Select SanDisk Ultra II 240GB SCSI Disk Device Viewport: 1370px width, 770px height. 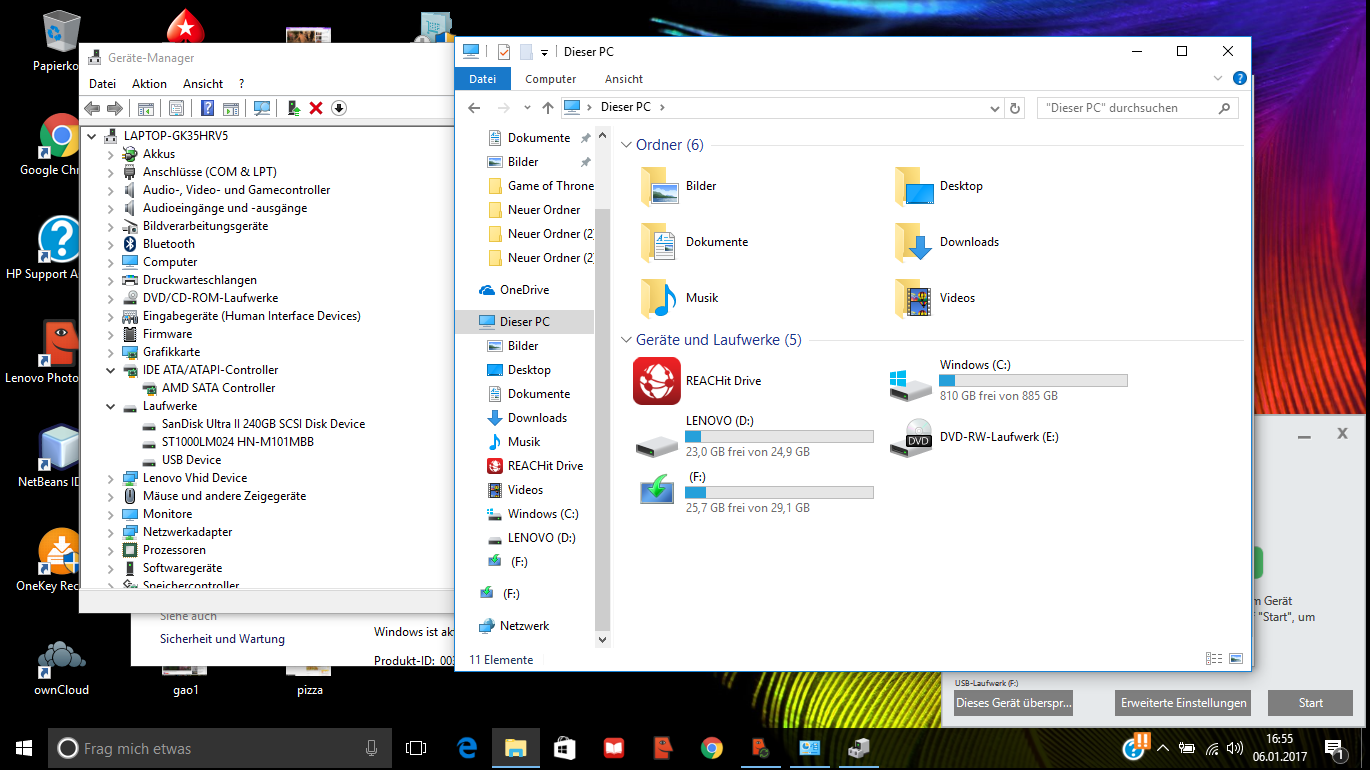[x=263, y=424]
